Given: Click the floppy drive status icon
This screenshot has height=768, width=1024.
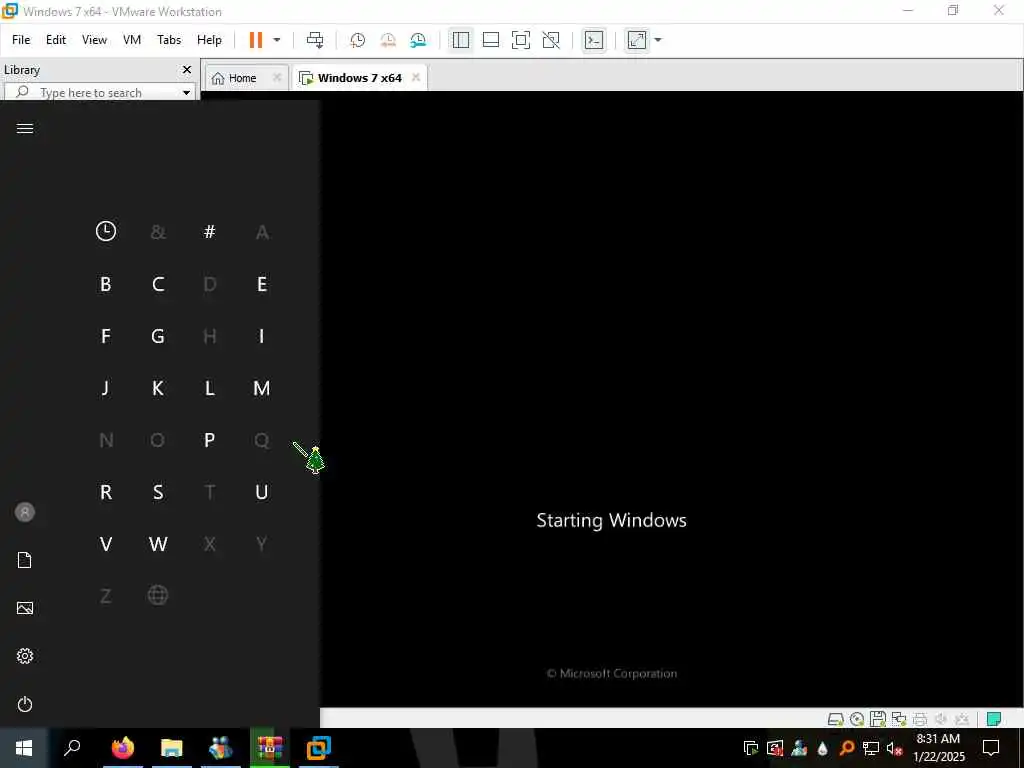Looking at the screenshot, I should (878, 719).
